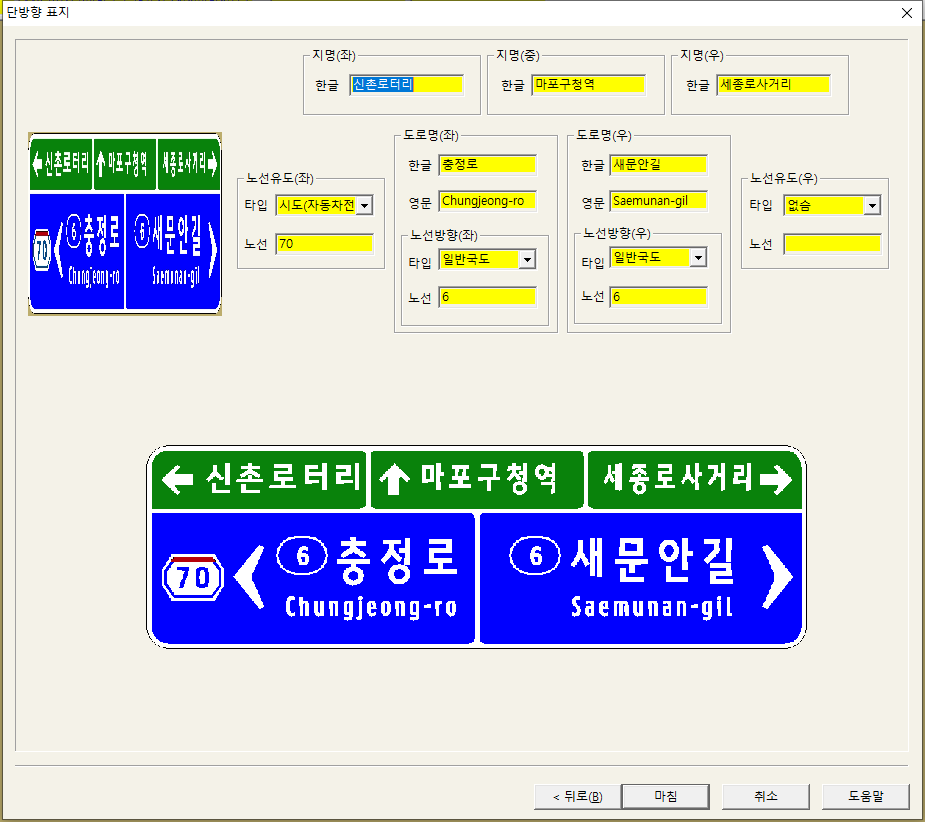
Task: Click the right arrow after 세종로사거리 in large sign
Action: (775, 480)
